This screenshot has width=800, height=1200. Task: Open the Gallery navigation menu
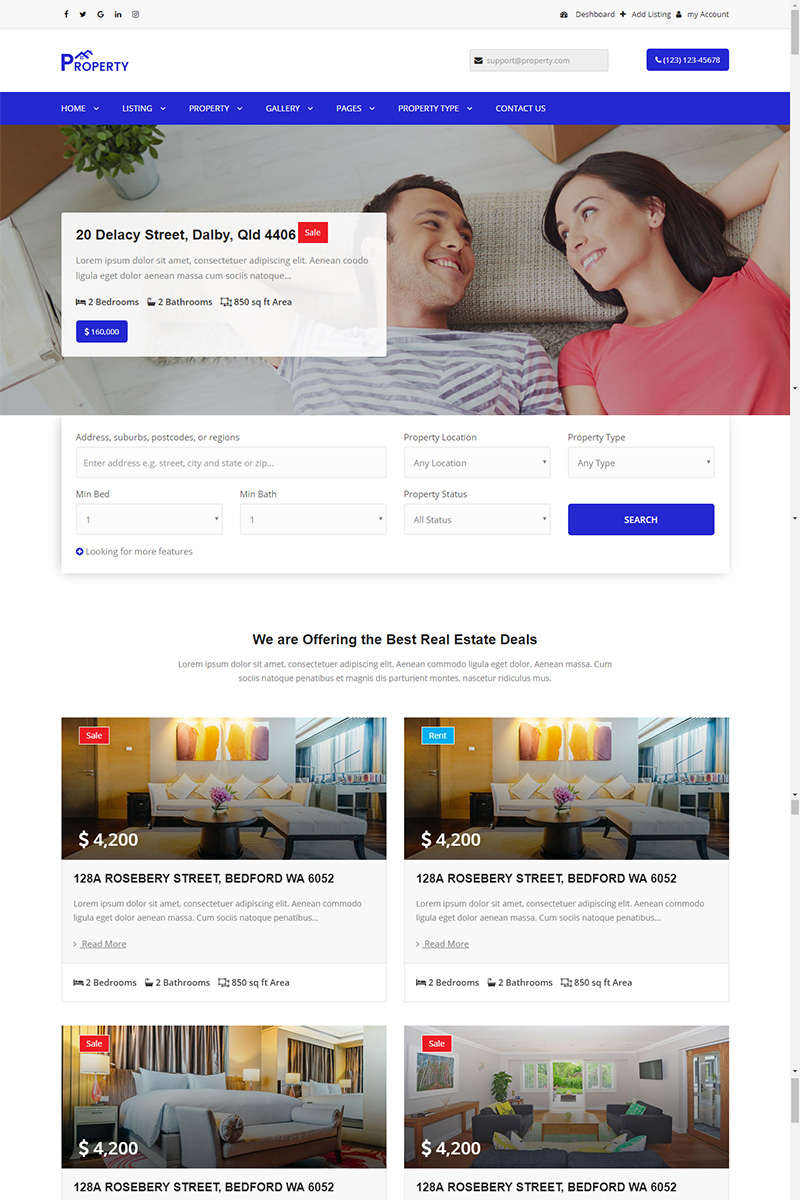(x=289, y=108)
